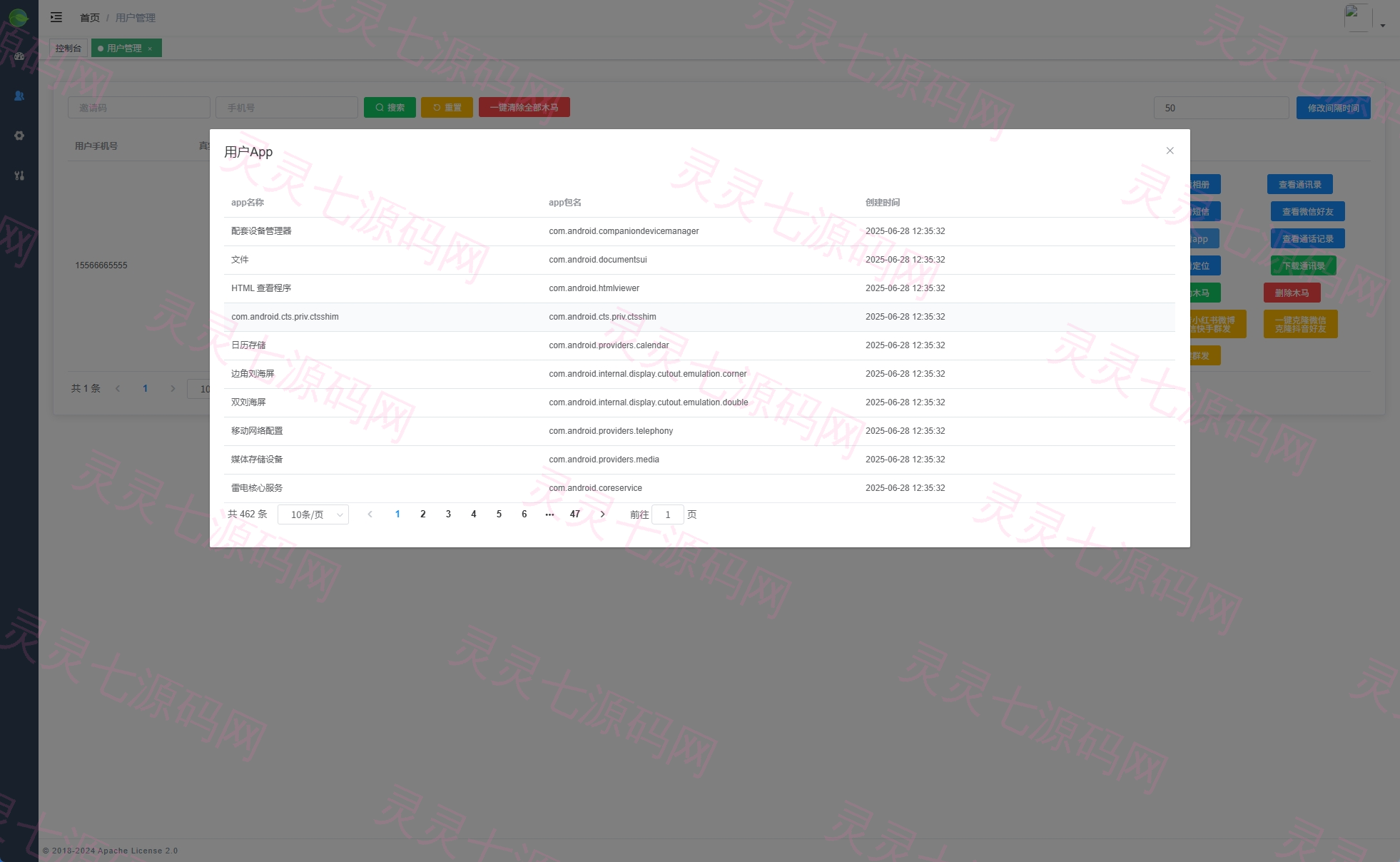
Task: Close the 用户App dialog
Action: [x=1170, y=151]
